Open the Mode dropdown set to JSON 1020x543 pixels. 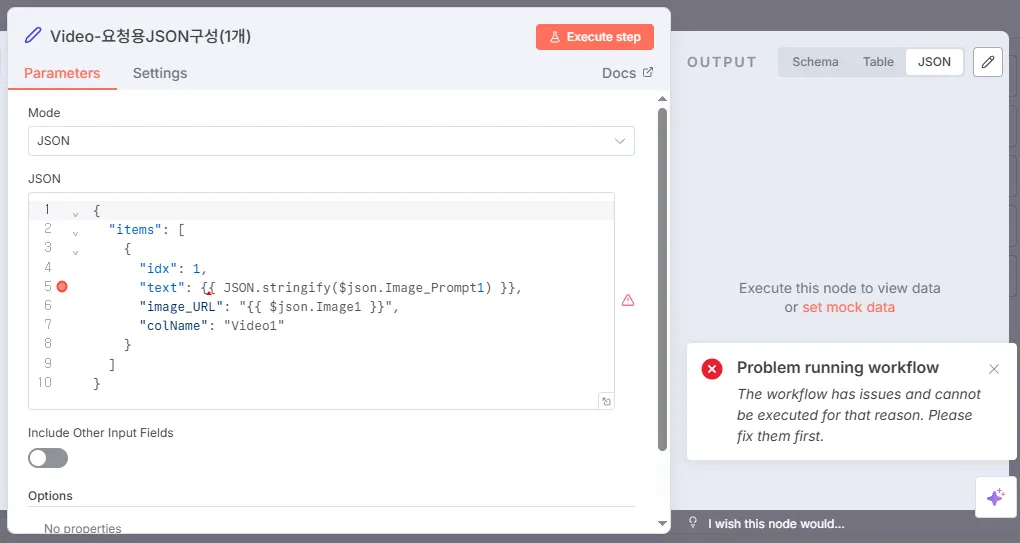click(x=331, y=141)
